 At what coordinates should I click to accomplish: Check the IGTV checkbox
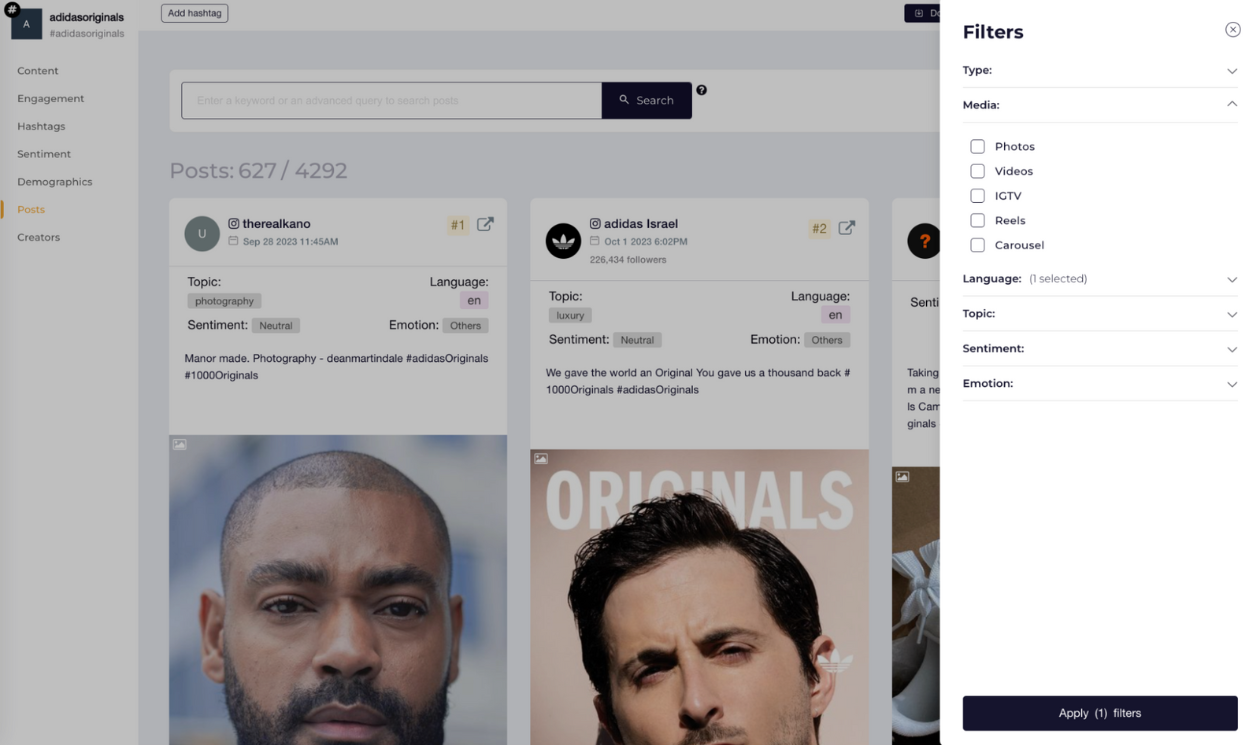(977, 196)
